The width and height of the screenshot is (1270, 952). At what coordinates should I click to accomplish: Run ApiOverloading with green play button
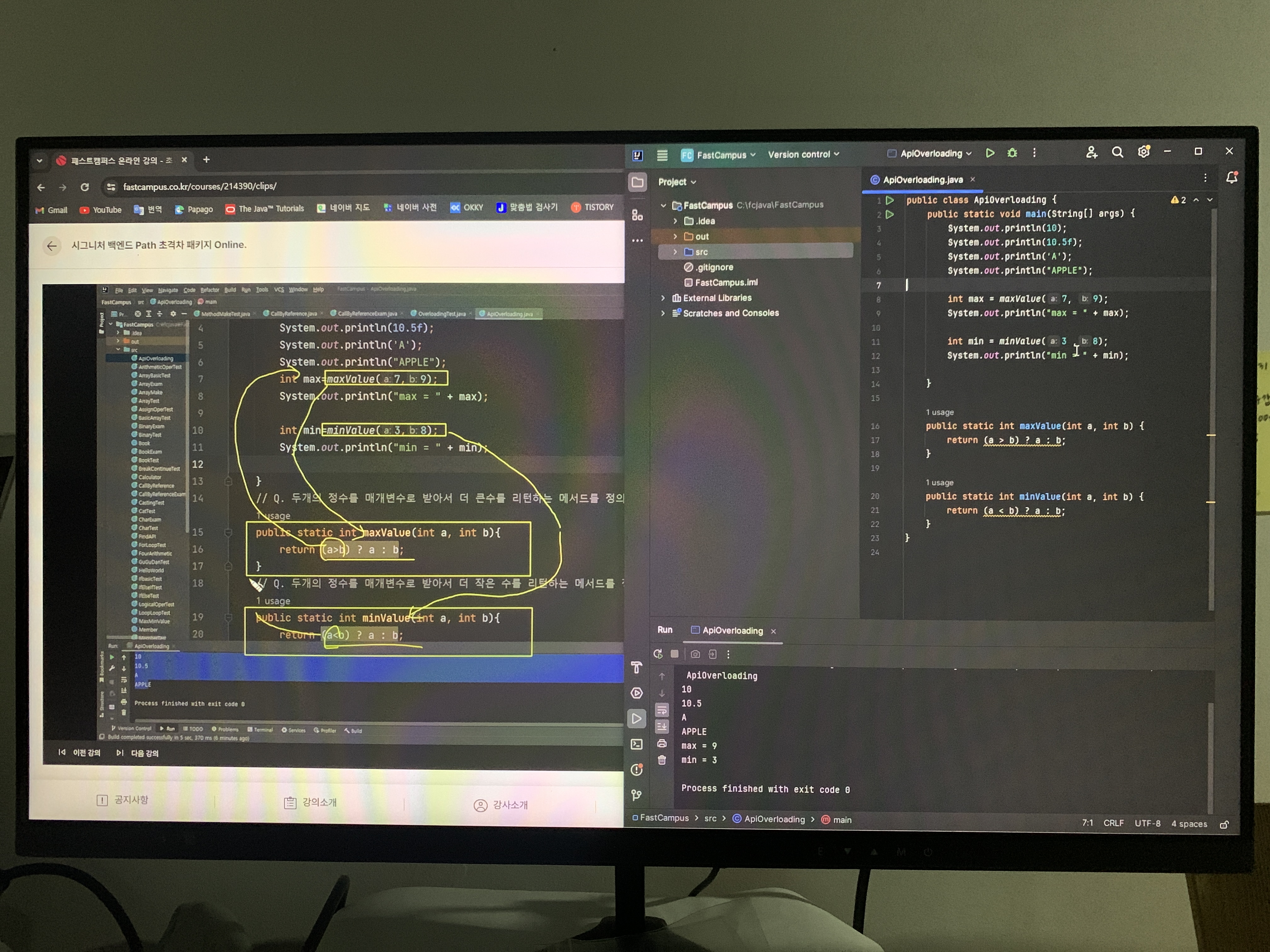[x=990, y=153]
